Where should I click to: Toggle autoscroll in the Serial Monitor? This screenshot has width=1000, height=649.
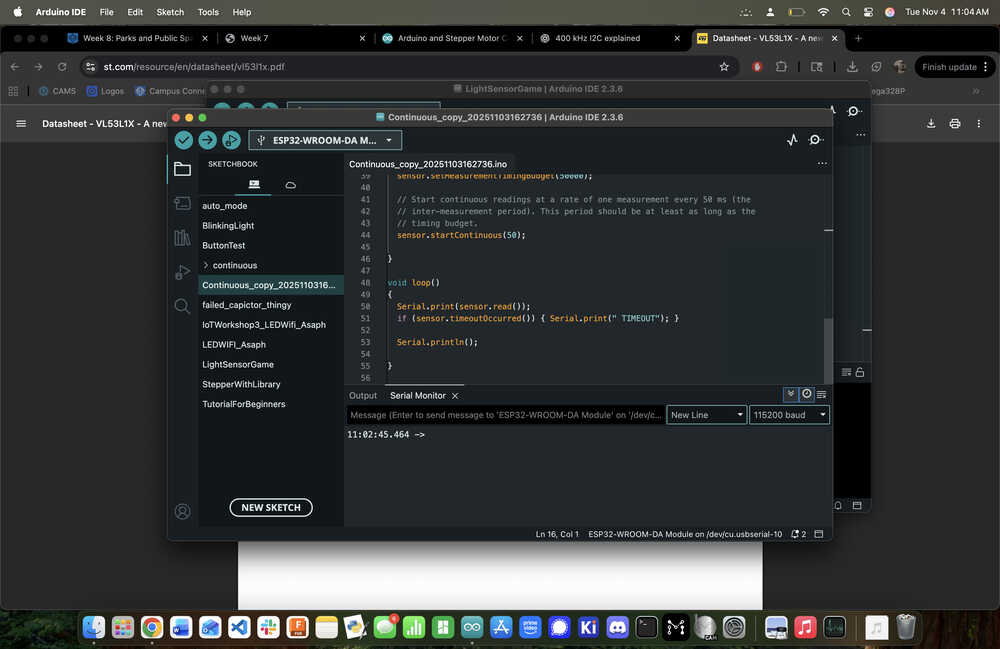[x=791, y=395]
